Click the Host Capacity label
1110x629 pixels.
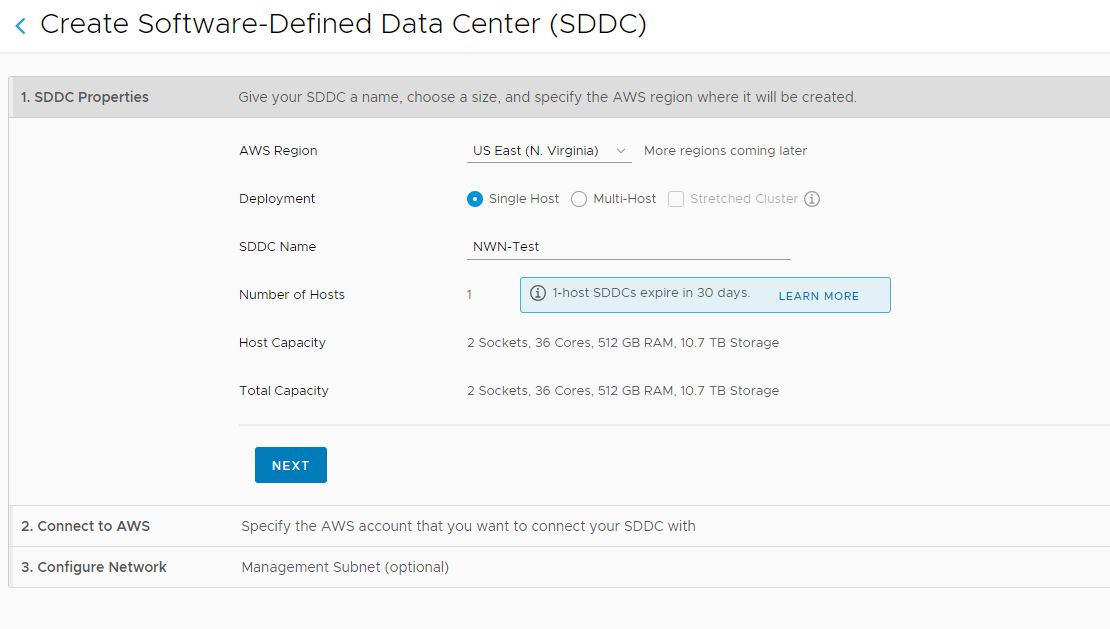282,342
